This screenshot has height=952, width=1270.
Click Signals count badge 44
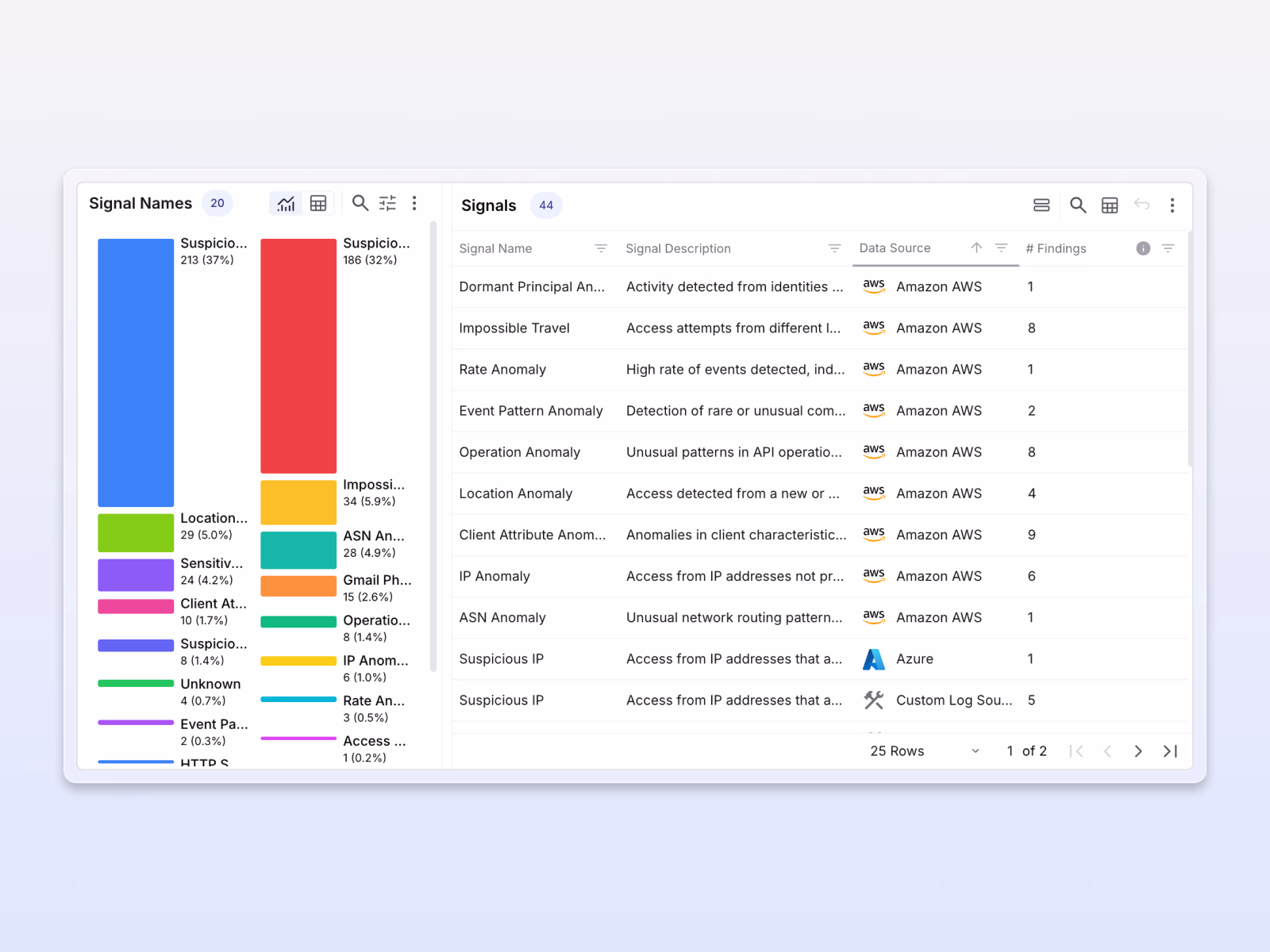546,205
